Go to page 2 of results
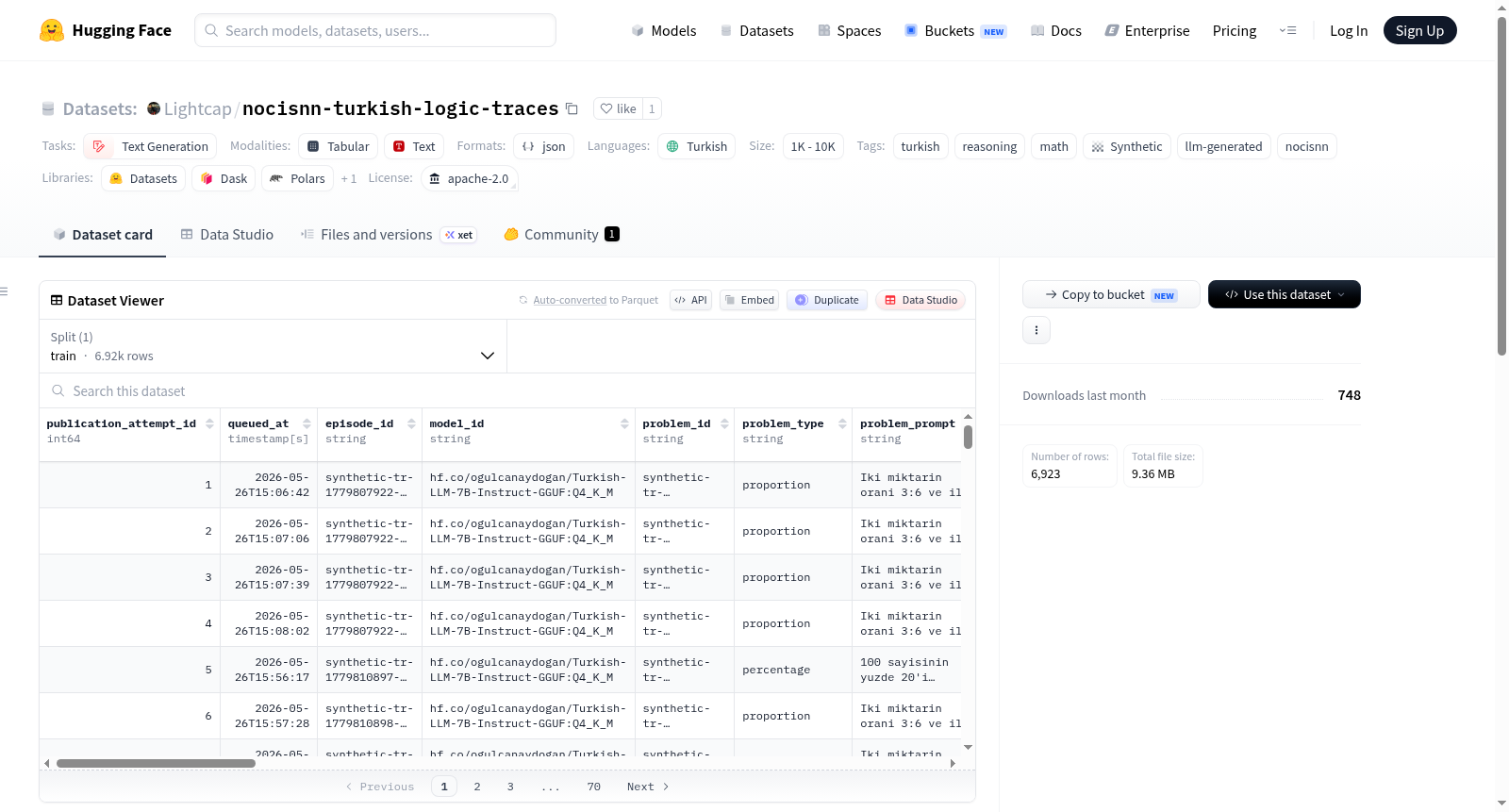This screenshot has height=812, width=1509. 477,787
